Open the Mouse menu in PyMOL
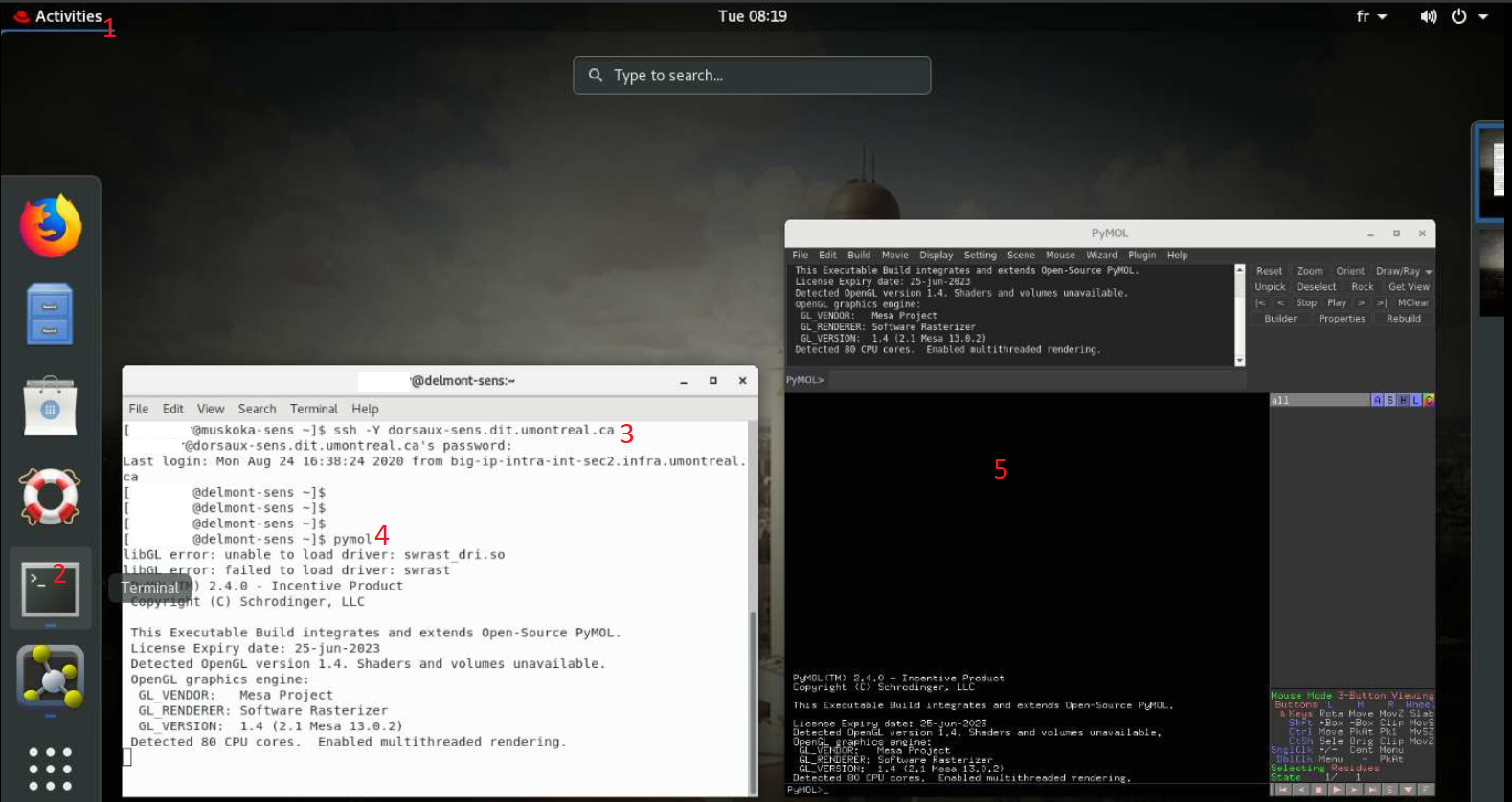 click(x=1060, y=256)
